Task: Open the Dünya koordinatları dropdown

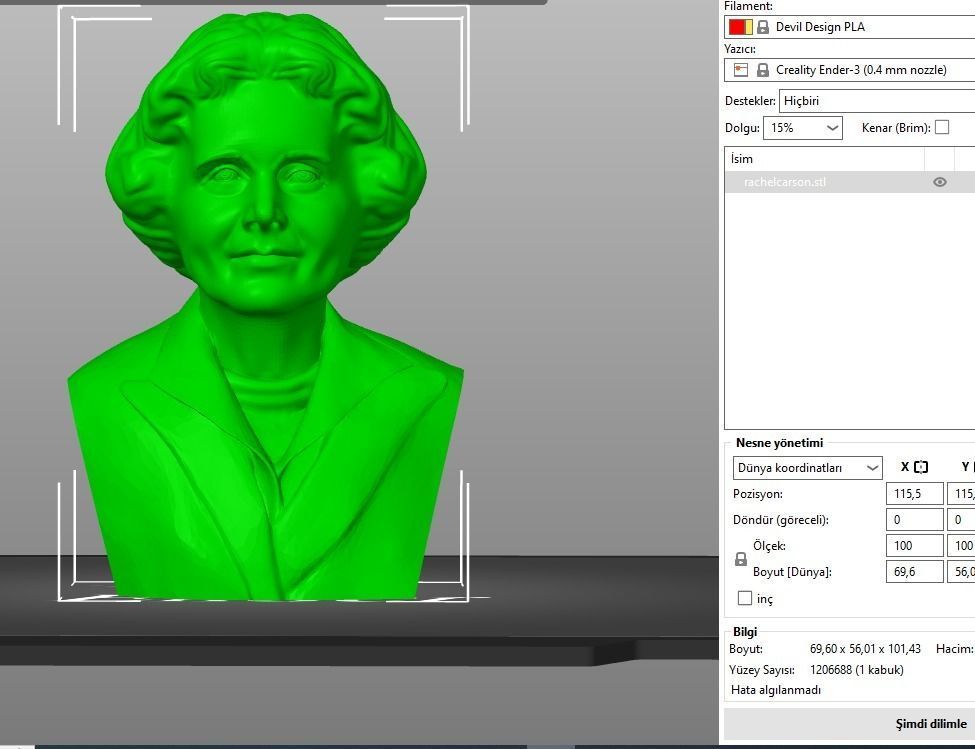Action: coord(808,467)
